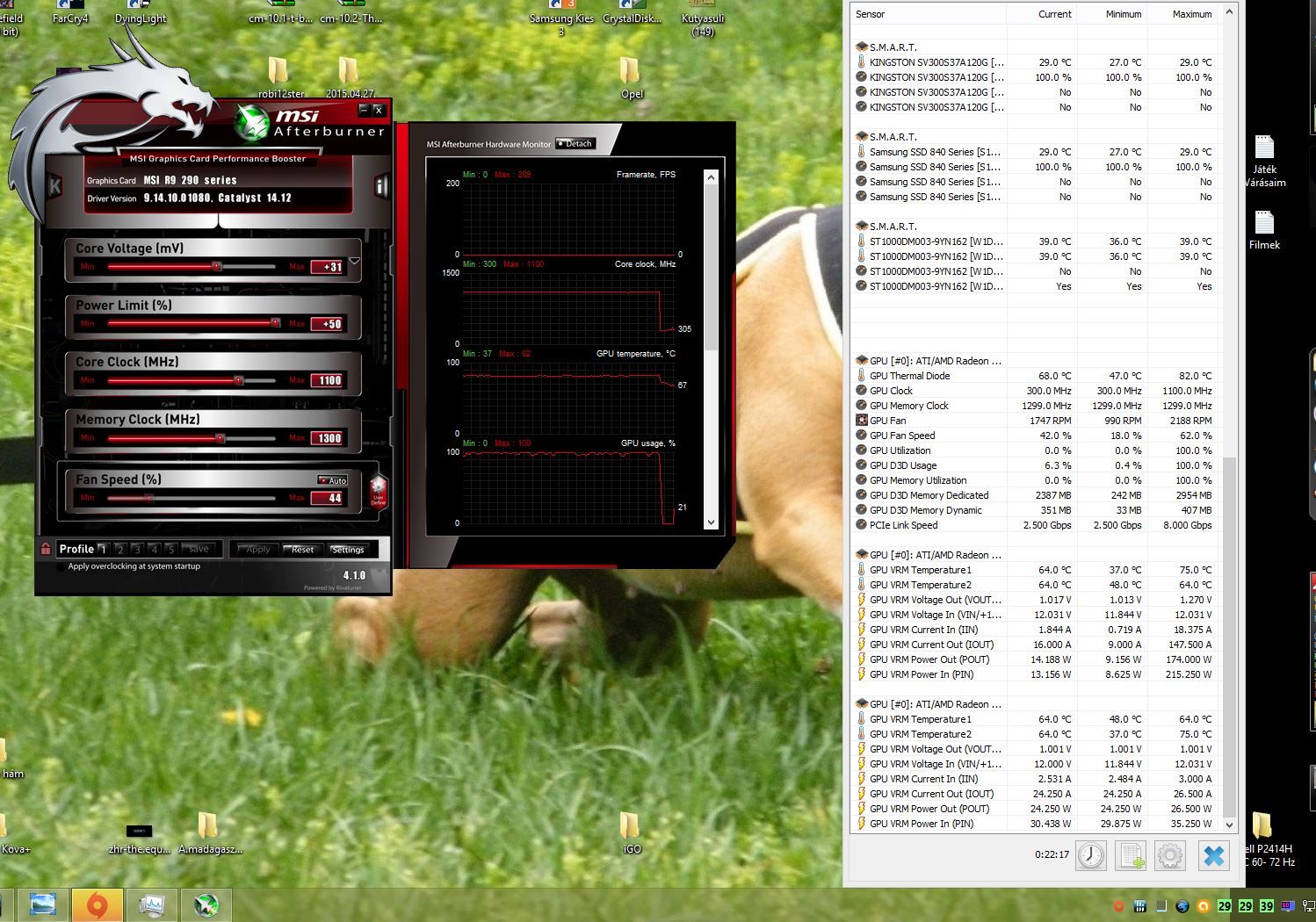This screenshot has height=922, width=1316.
Task: Click the MSI Afterburner taskbar icon
Action: (206, 904)
